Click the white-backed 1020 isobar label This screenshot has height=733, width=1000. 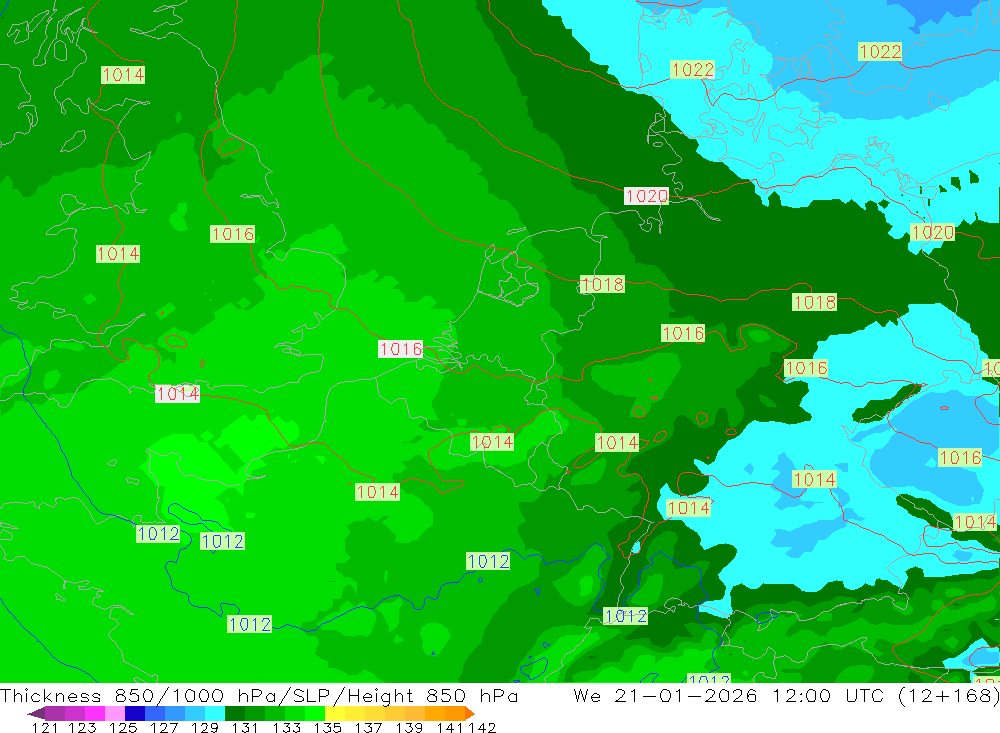coord(646,196)
